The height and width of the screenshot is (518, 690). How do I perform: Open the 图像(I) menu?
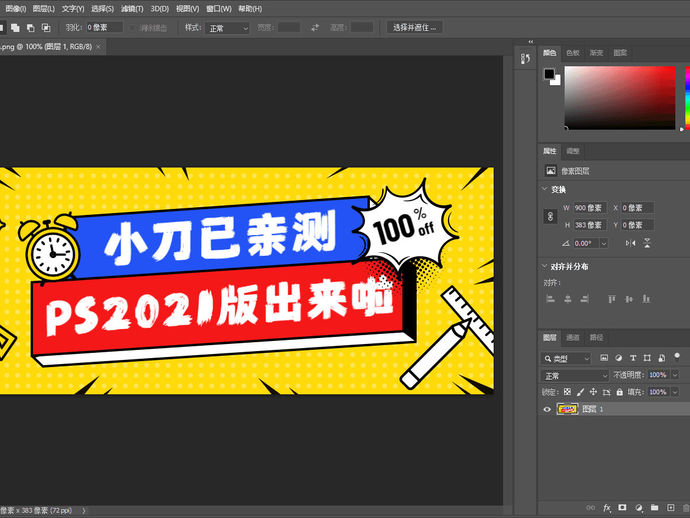click(x=16, y=9)
